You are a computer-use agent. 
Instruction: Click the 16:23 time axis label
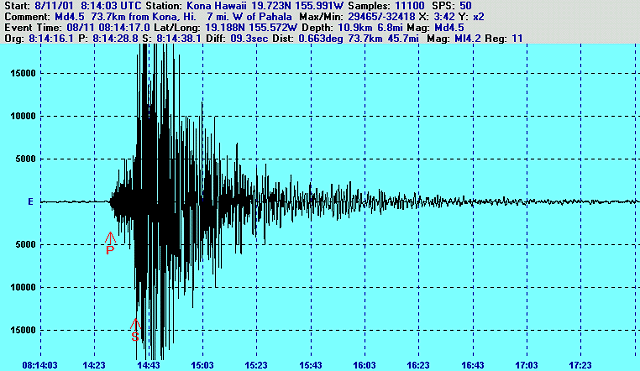click(418, 365)
